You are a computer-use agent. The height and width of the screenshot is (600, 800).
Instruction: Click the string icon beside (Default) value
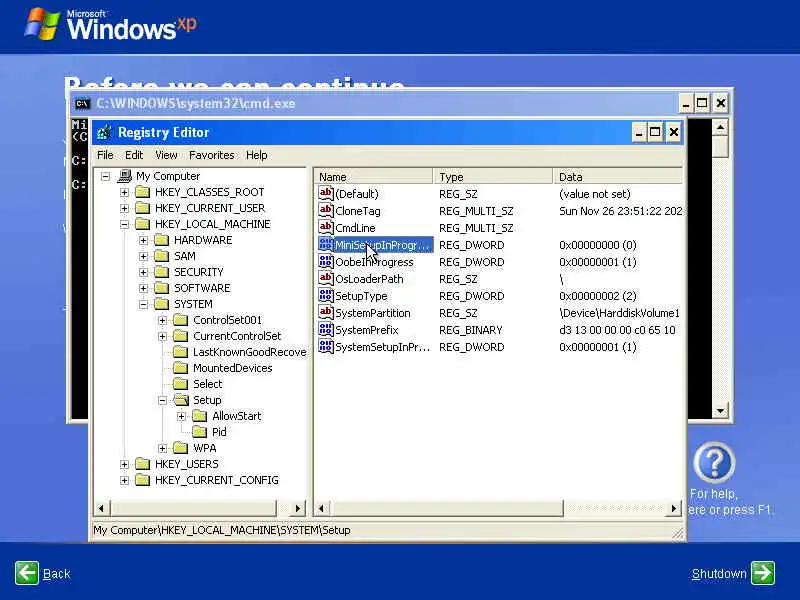click(326, 193)
